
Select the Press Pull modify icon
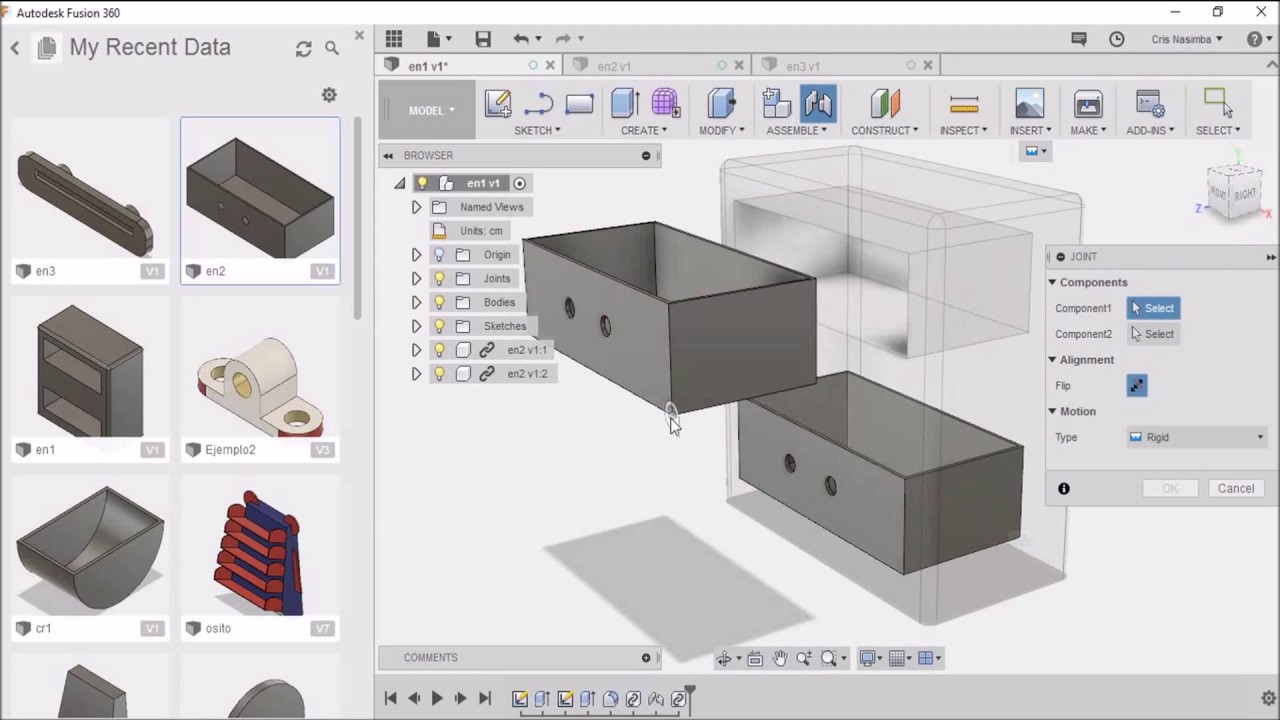[721, 104]
